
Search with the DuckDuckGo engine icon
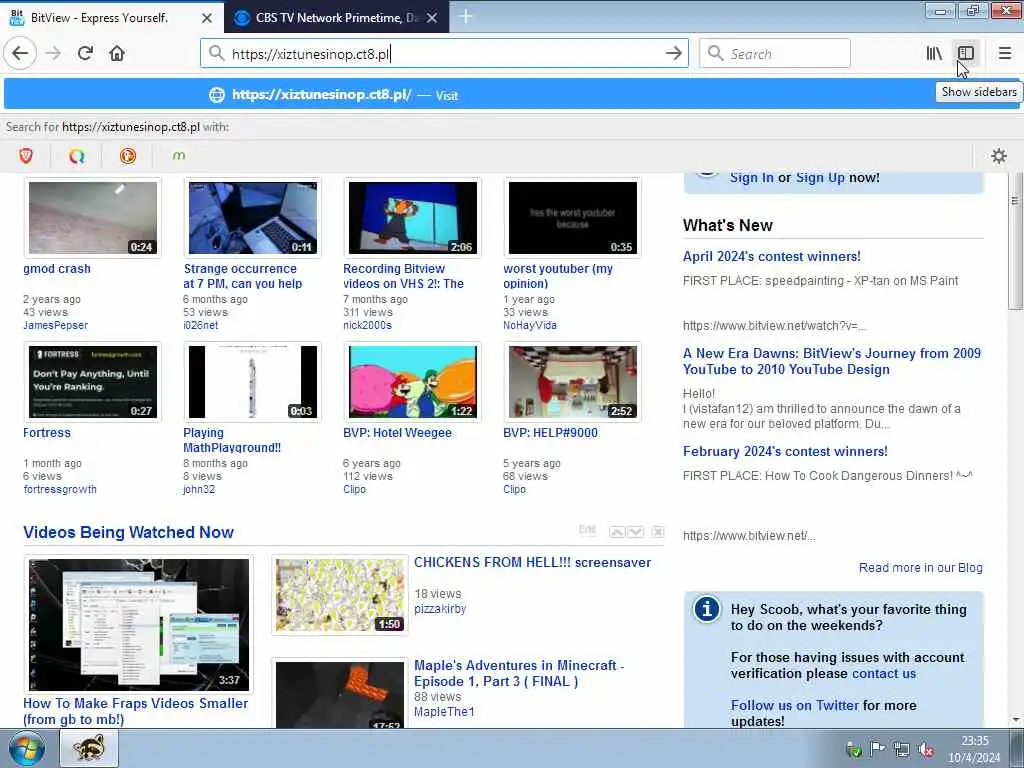pyautogui.click(x=128, y=155)
